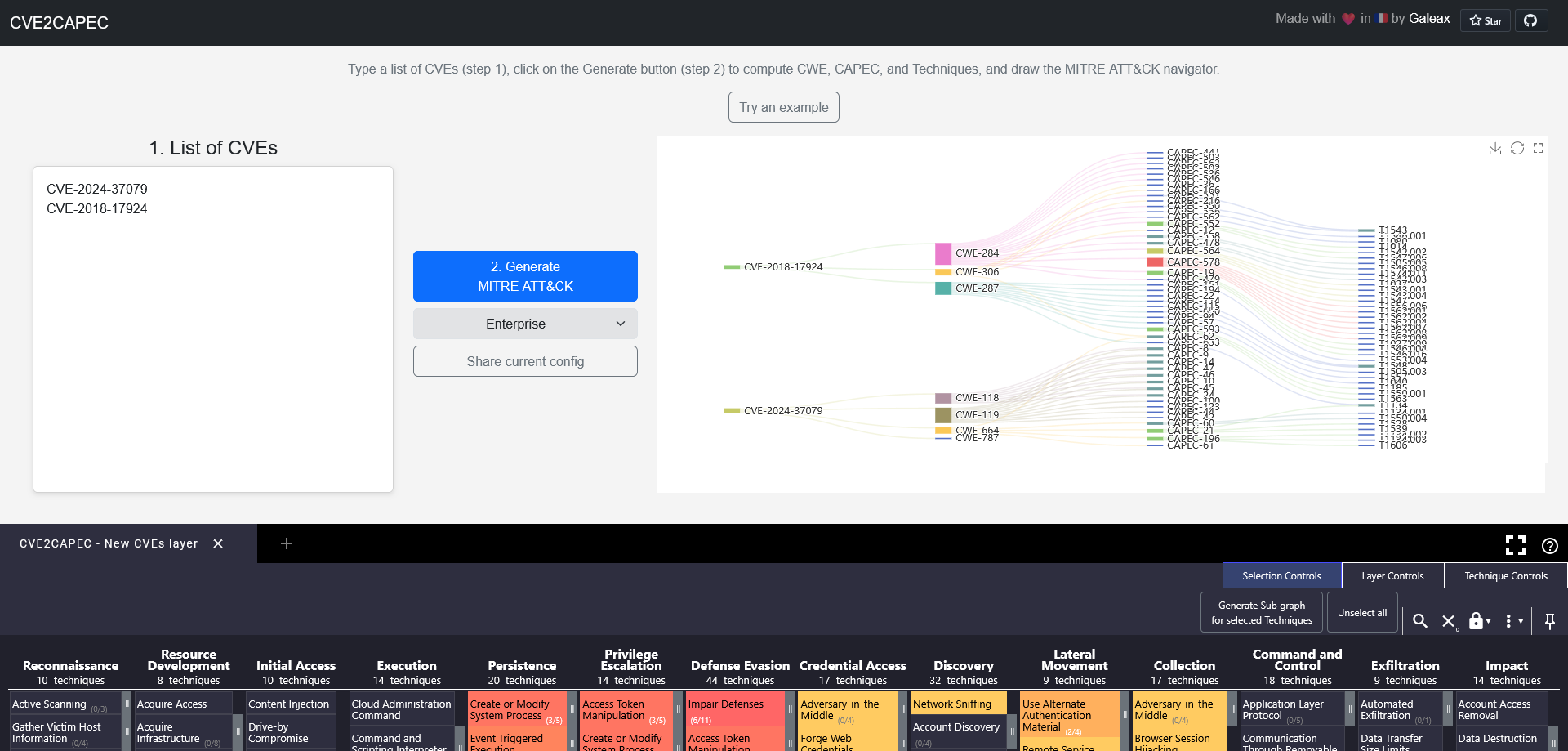Click the CVE2CAPEC title in header
The width and height of the screenshot is (1568, 751).
point(59,23)
